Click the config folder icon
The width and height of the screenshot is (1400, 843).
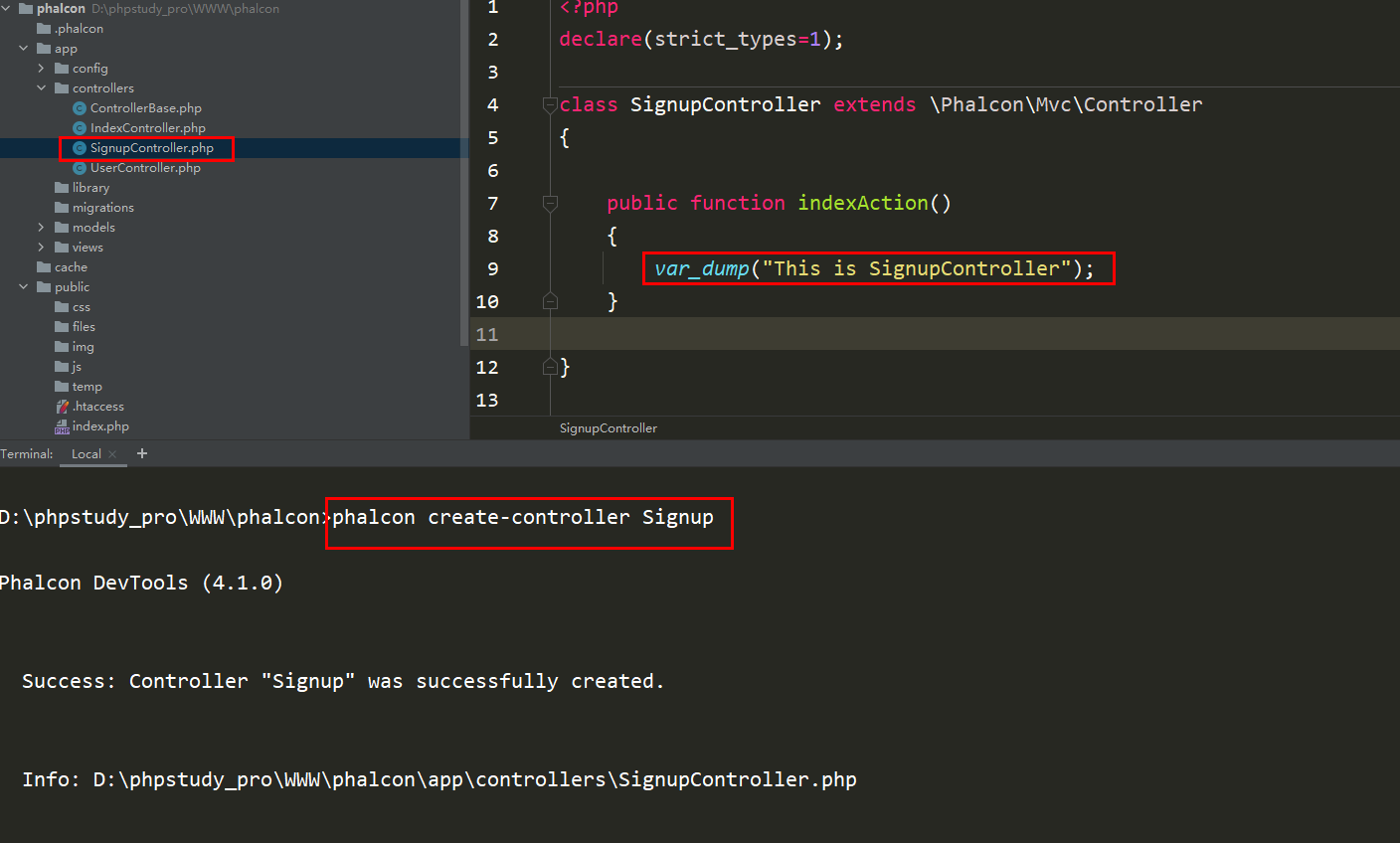click(62, 69)
